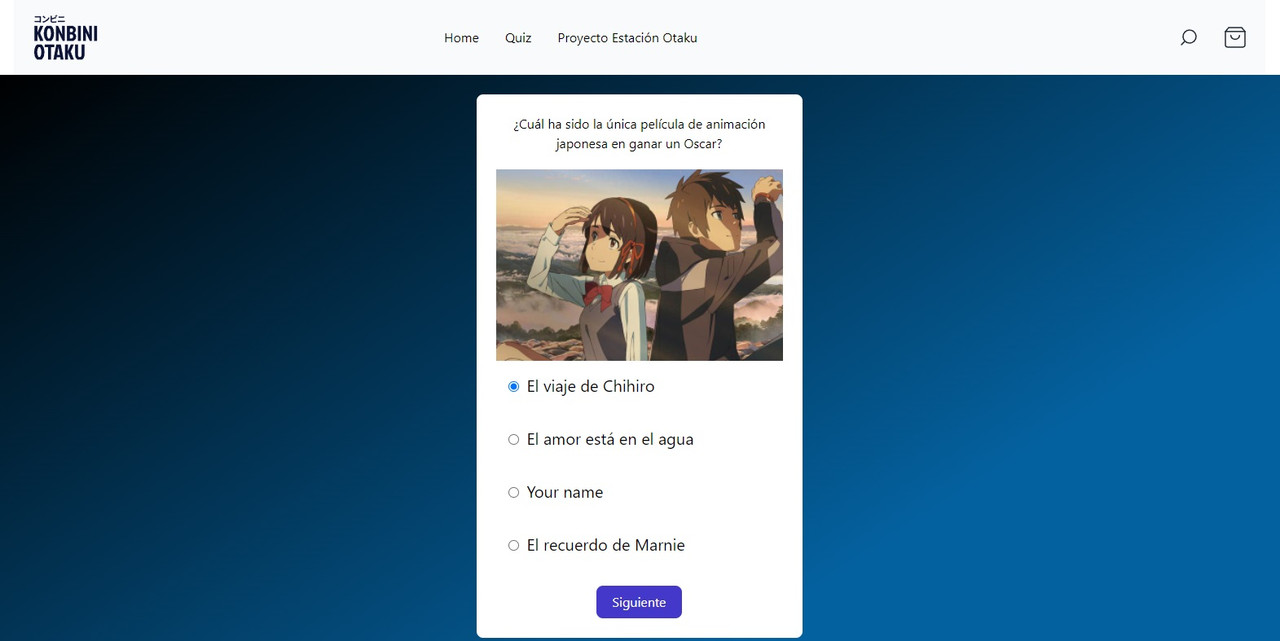Open the shopping cart icon
The height and width of the screenshot is (641, 1280).
coord(1235,37)
